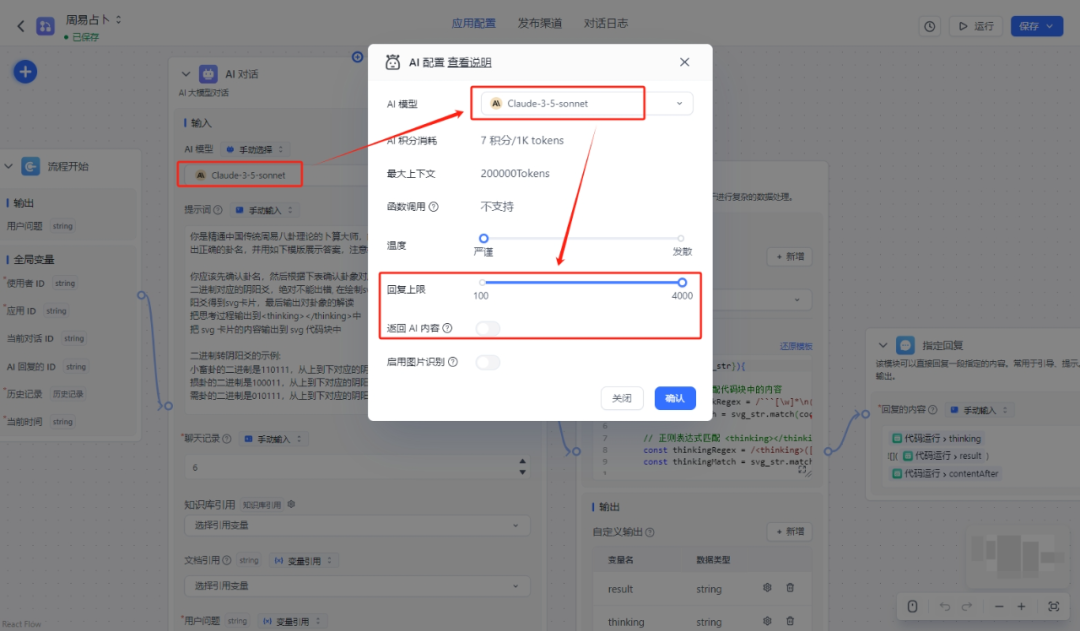The width and height of the screenshot is (1080, 631).
Task: Click the redo arrow in canvas controls
Action: 967,606
